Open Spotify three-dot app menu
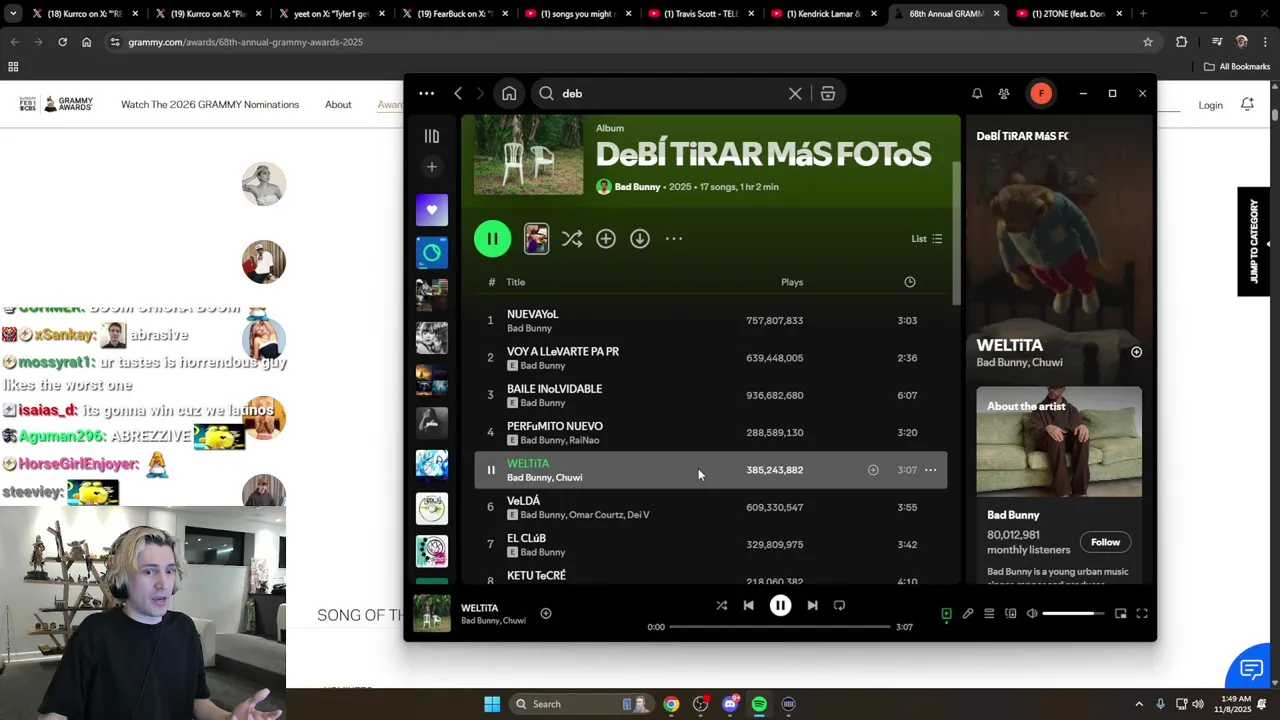The width and height of the screenshot is (1280, 720). pos(427,93)
